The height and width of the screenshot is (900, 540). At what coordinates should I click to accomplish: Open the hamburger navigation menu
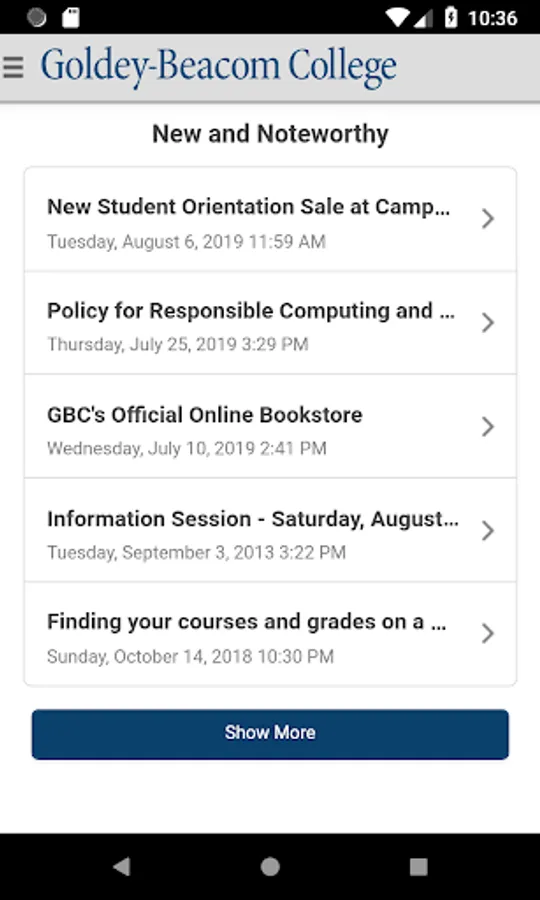[x=13, y=68]
